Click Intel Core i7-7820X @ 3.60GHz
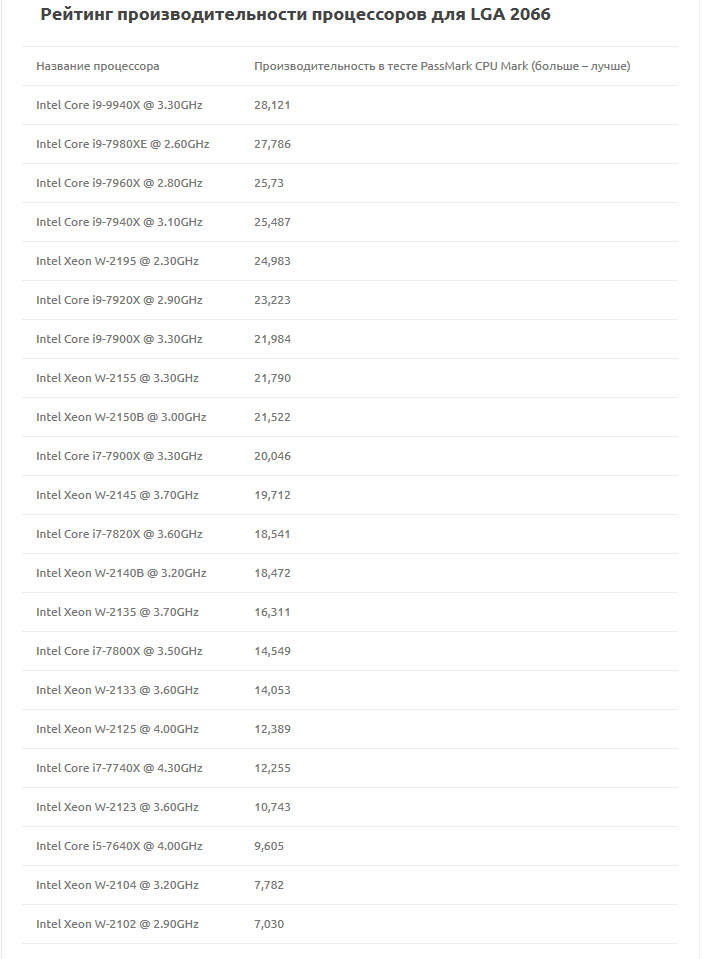Image resolution: width=703 pixels, height=959 pixels. pyautogui.click(x=119, y=534)
